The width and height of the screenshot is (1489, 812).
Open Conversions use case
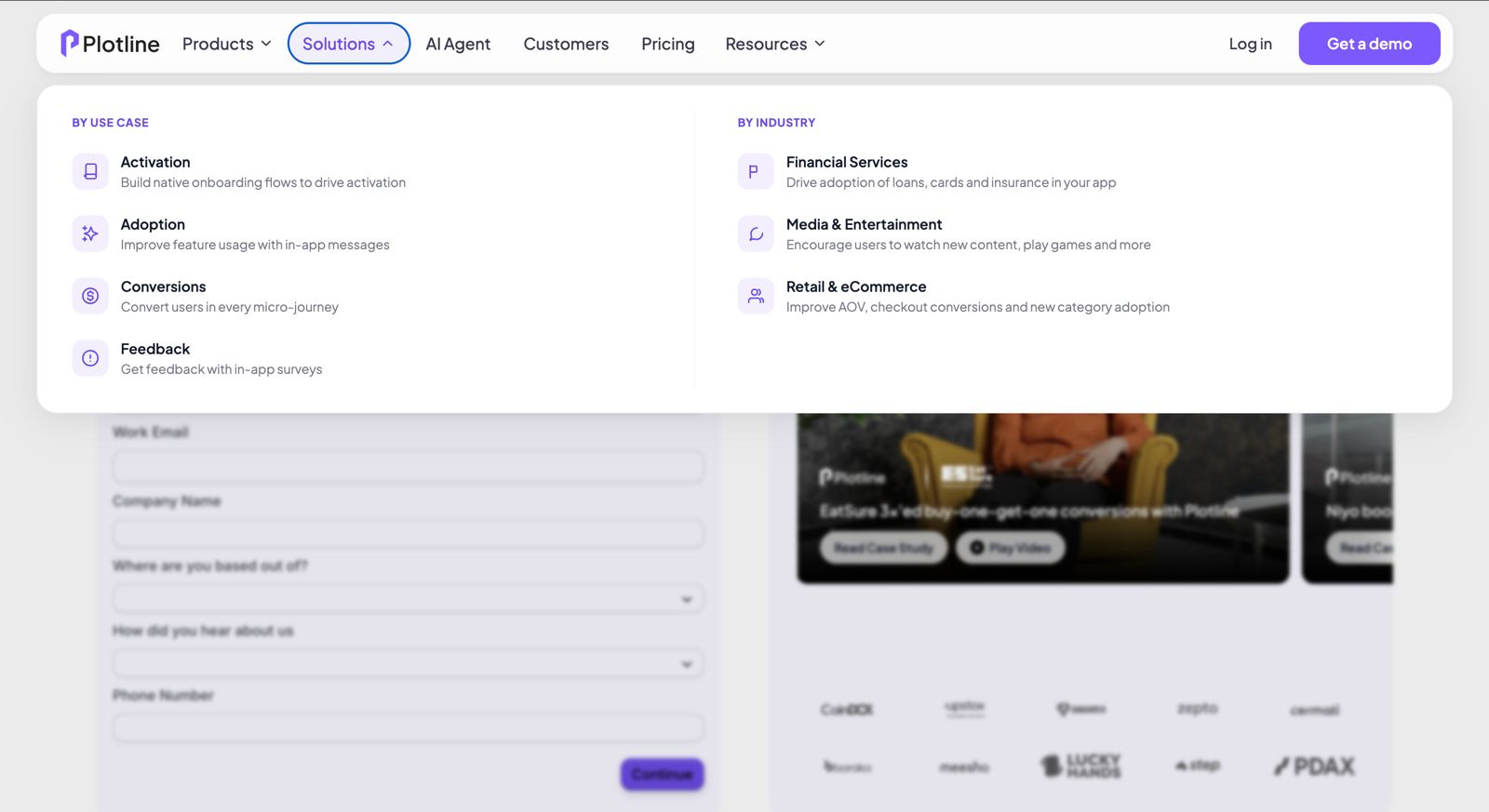[x=163, y=286]
